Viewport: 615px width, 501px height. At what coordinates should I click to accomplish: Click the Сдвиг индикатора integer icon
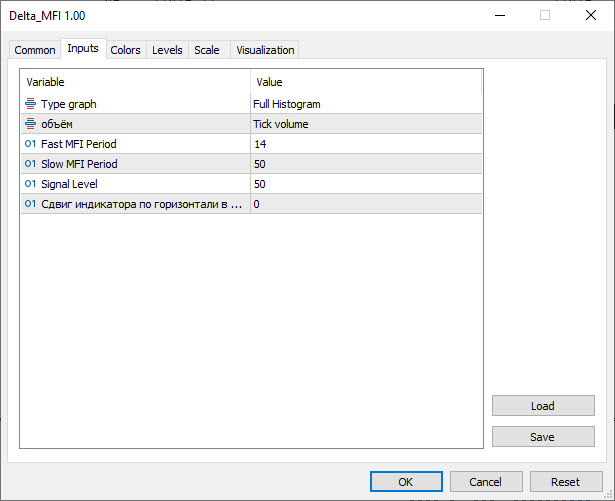30,204
